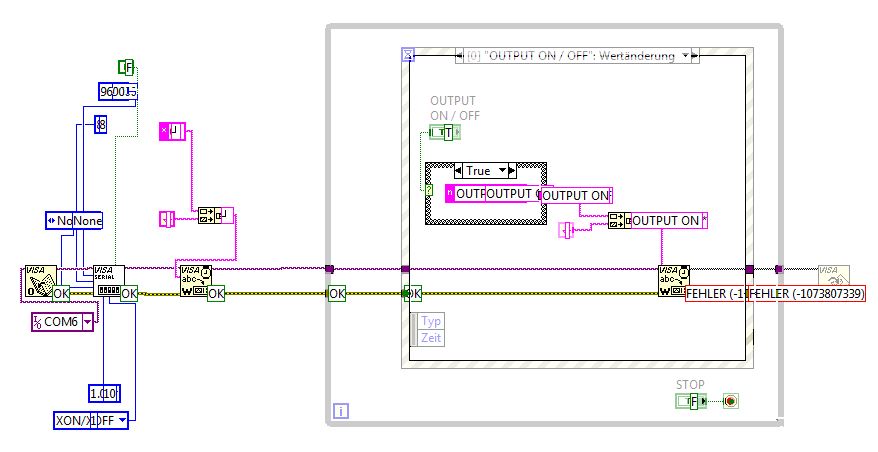
Task: Toggle the False boolean constant at top left
Action: coord(126,68)
